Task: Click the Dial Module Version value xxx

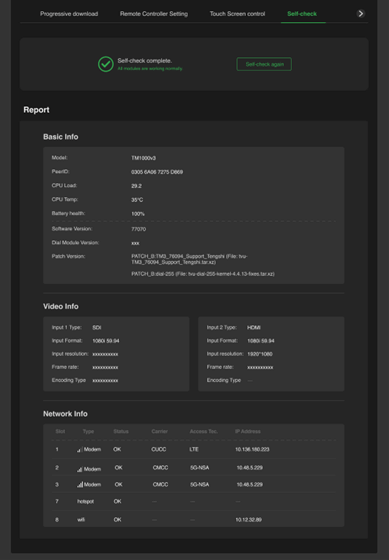Action: [x=135, y=243]
